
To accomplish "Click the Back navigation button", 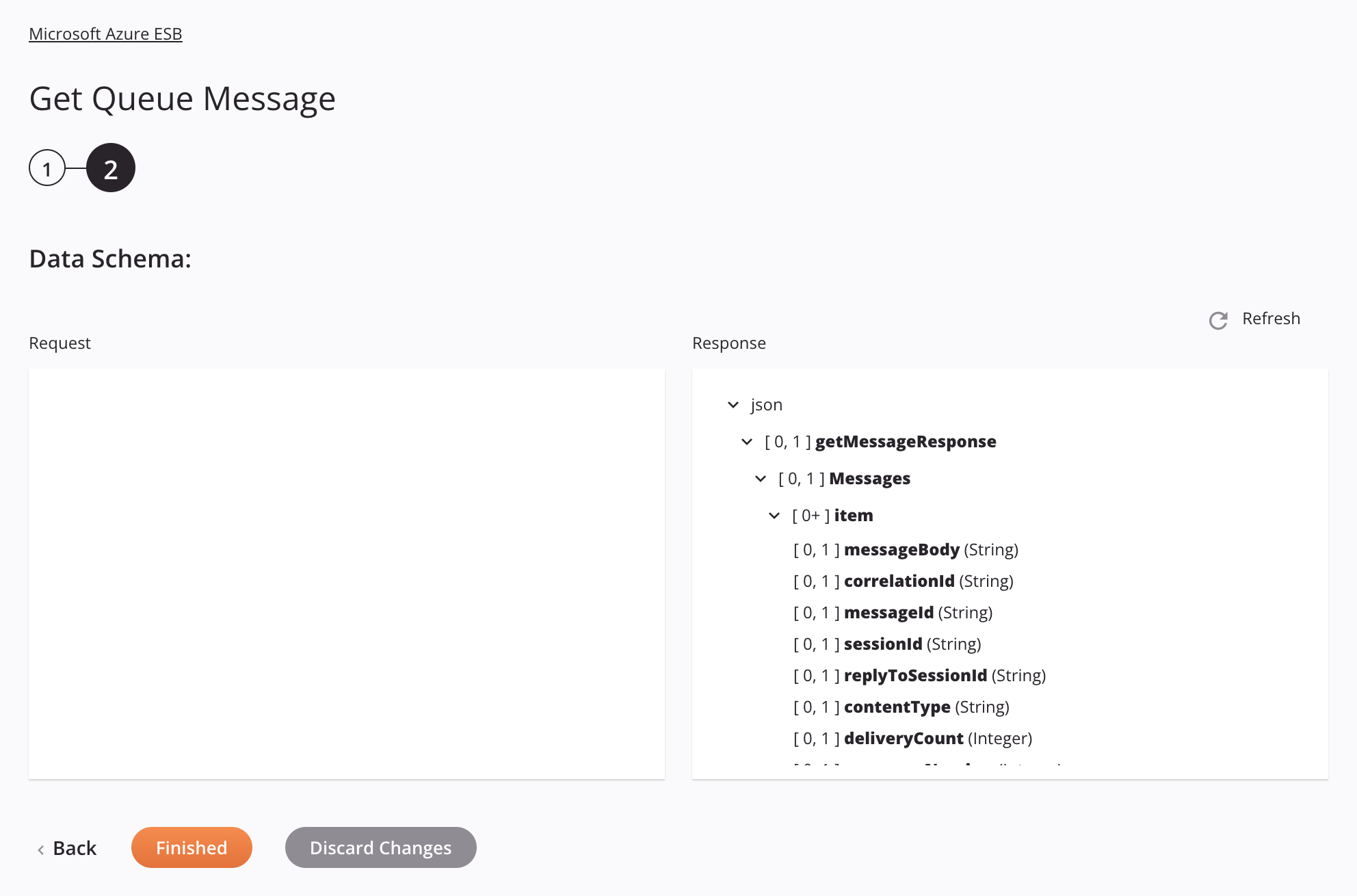I will click(67, 847).
